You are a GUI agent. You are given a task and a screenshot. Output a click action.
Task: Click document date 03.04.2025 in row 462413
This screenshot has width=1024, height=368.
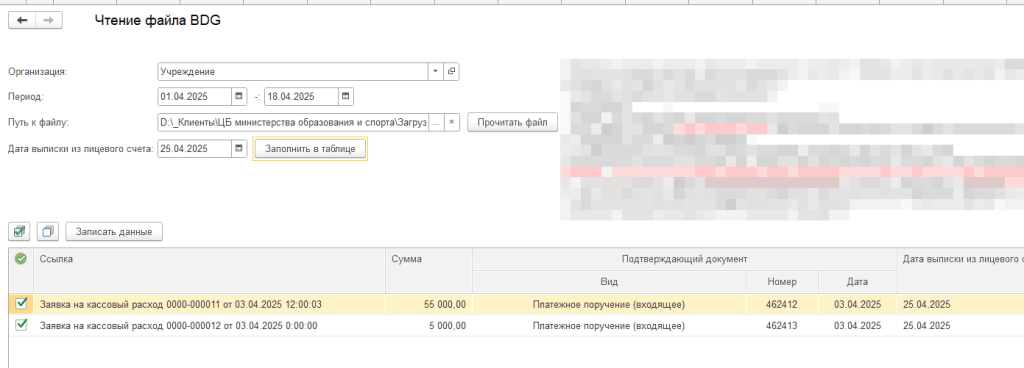(x=857, y=326)
